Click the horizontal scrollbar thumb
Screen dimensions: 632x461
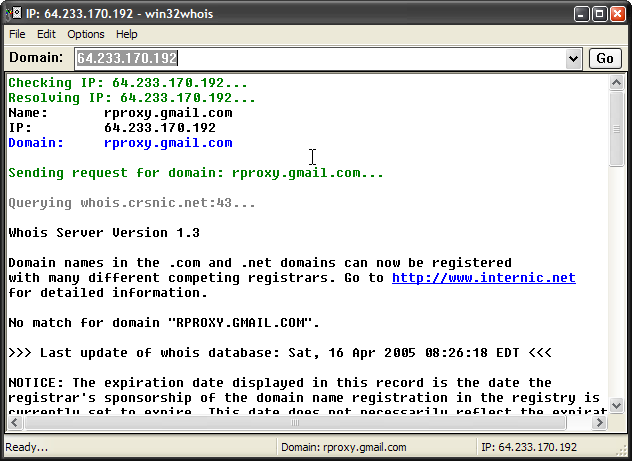coord(295,422)
